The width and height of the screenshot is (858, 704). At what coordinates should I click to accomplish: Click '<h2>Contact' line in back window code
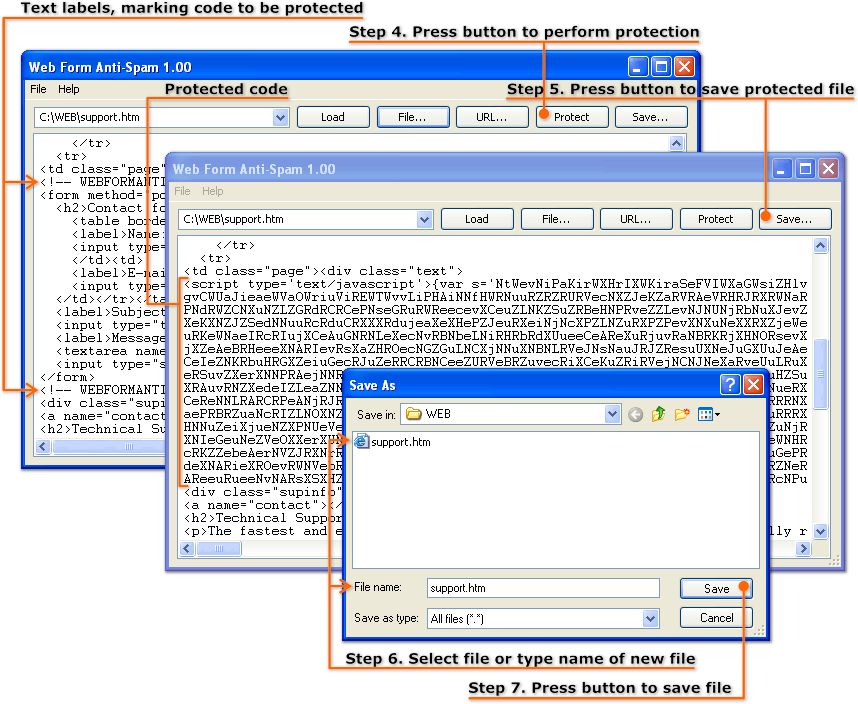click(111, 208)
